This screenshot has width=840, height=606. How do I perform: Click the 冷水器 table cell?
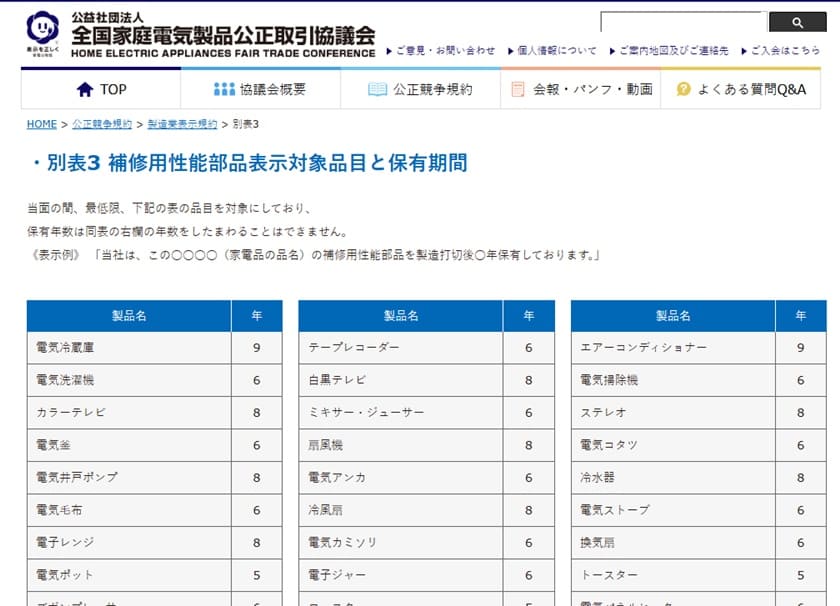coord(673,477)
